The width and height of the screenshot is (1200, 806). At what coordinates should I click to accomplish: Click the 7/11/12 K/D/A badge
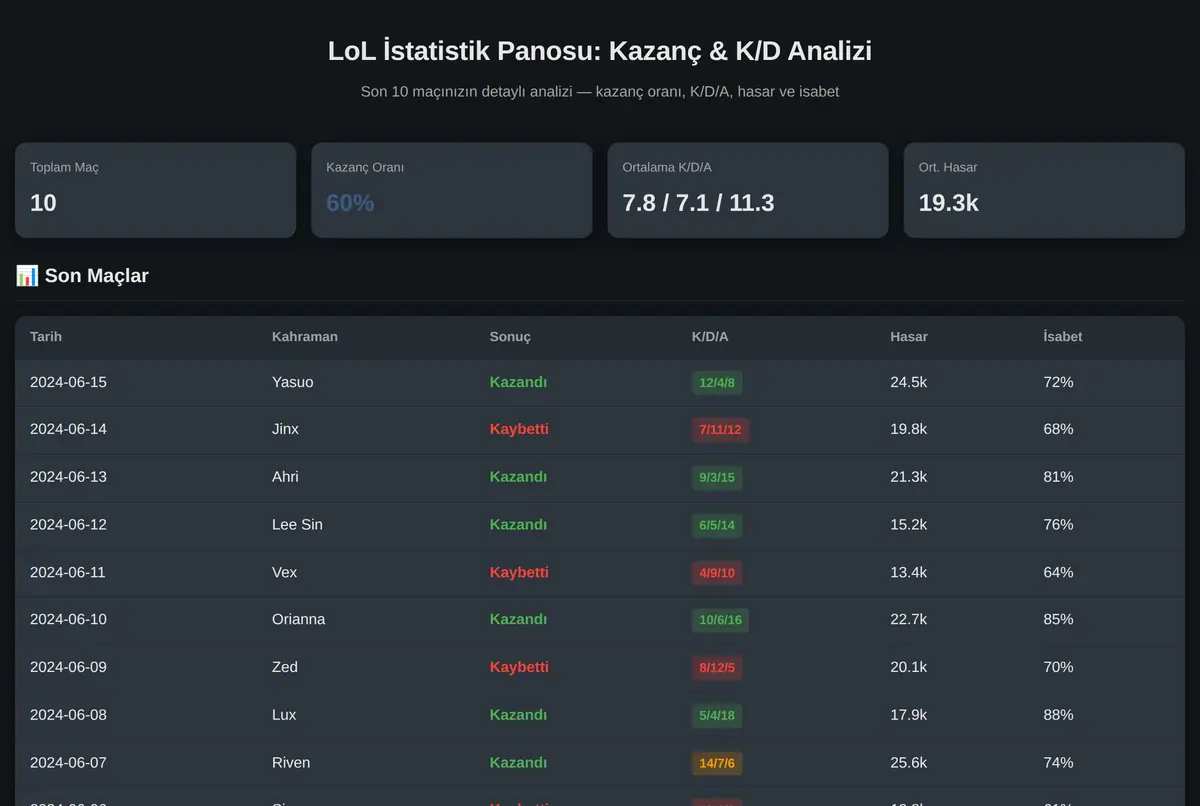[x=721, y=430]
